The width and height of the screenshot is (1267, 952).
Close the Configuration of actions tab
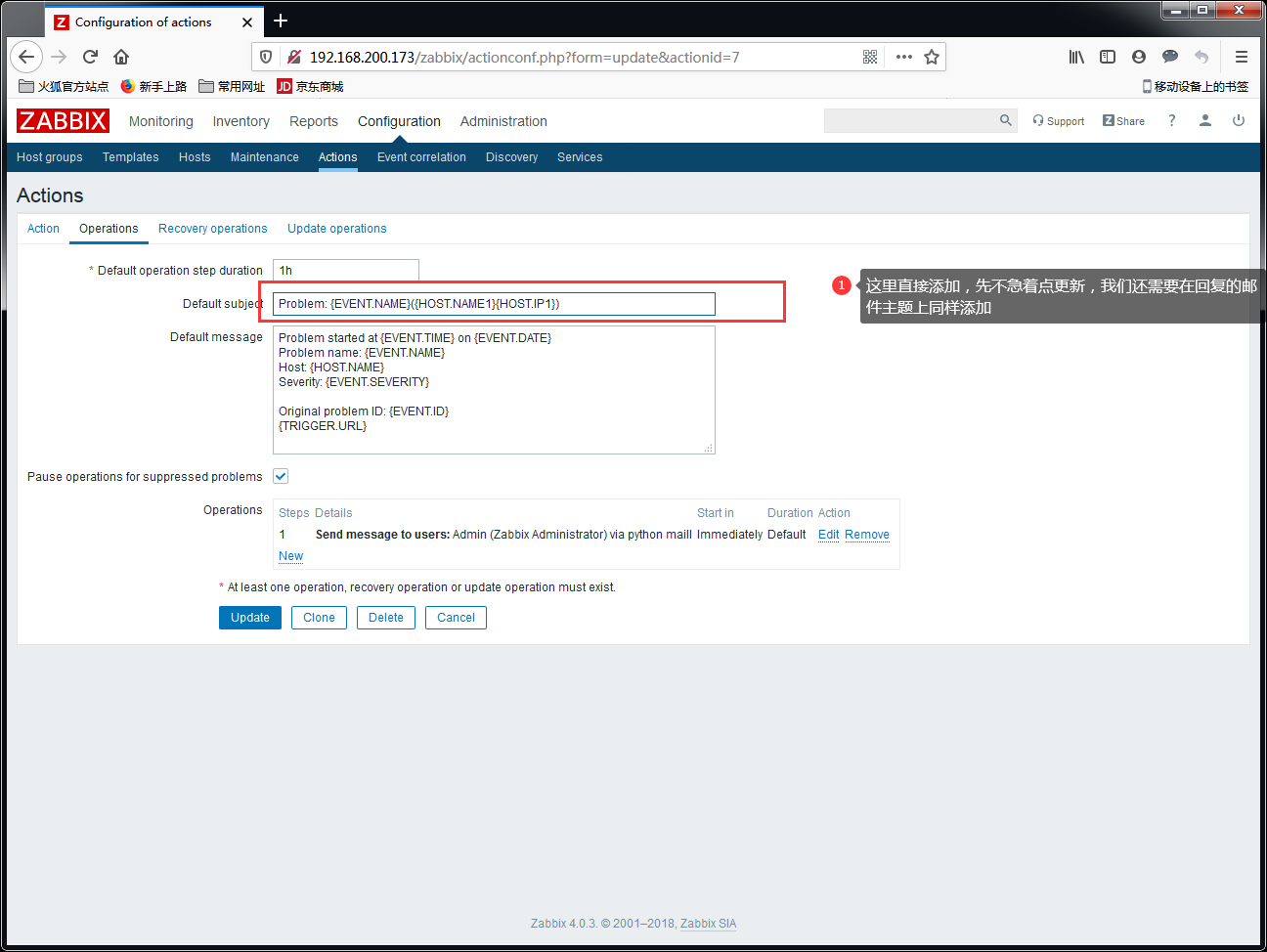(x=247, y=22)
